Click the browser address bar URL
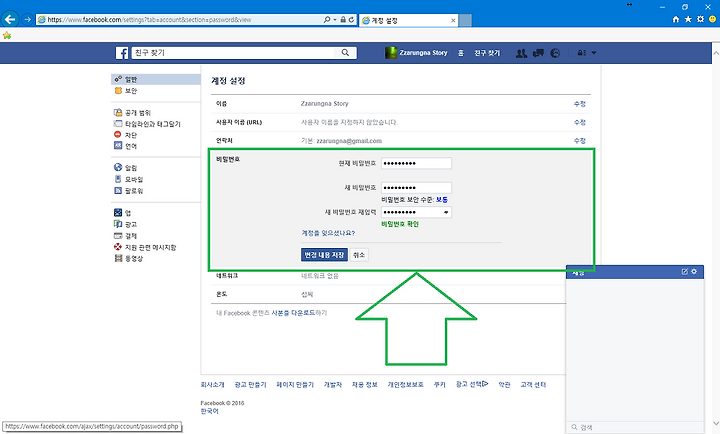This screenshot has width=720, height=434. tap(149, 20)
